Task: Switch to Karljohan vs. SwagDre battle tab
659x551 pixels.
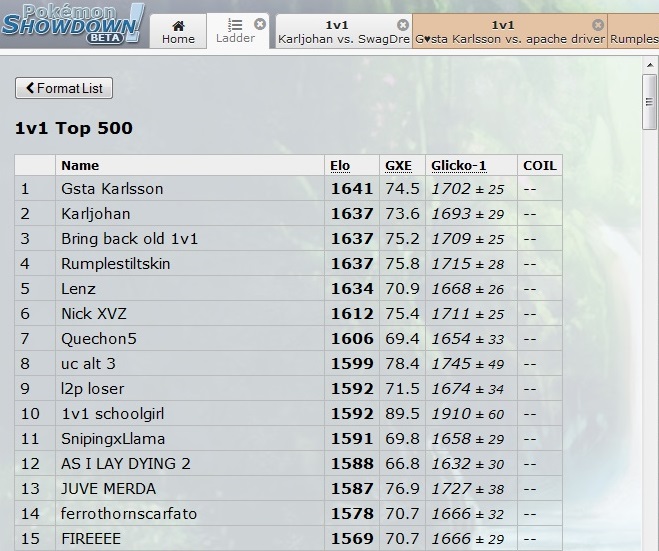Action: tap(337, 32)
